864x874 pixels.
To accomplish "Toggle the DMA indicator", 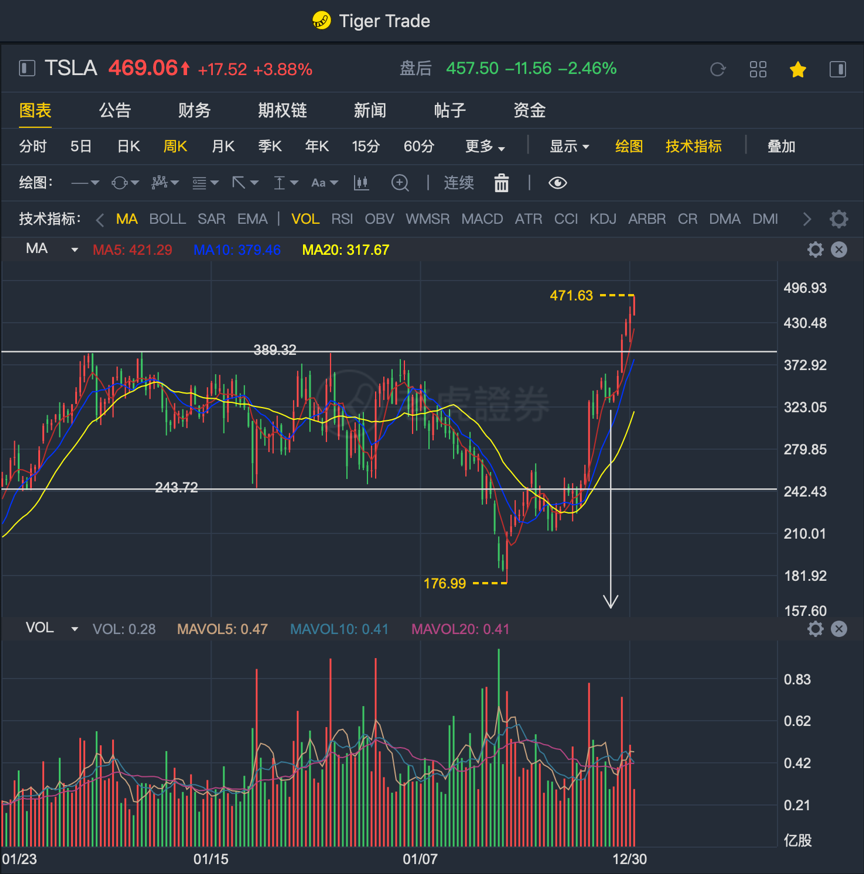I will pyautogui.click(x=725, y=219).
